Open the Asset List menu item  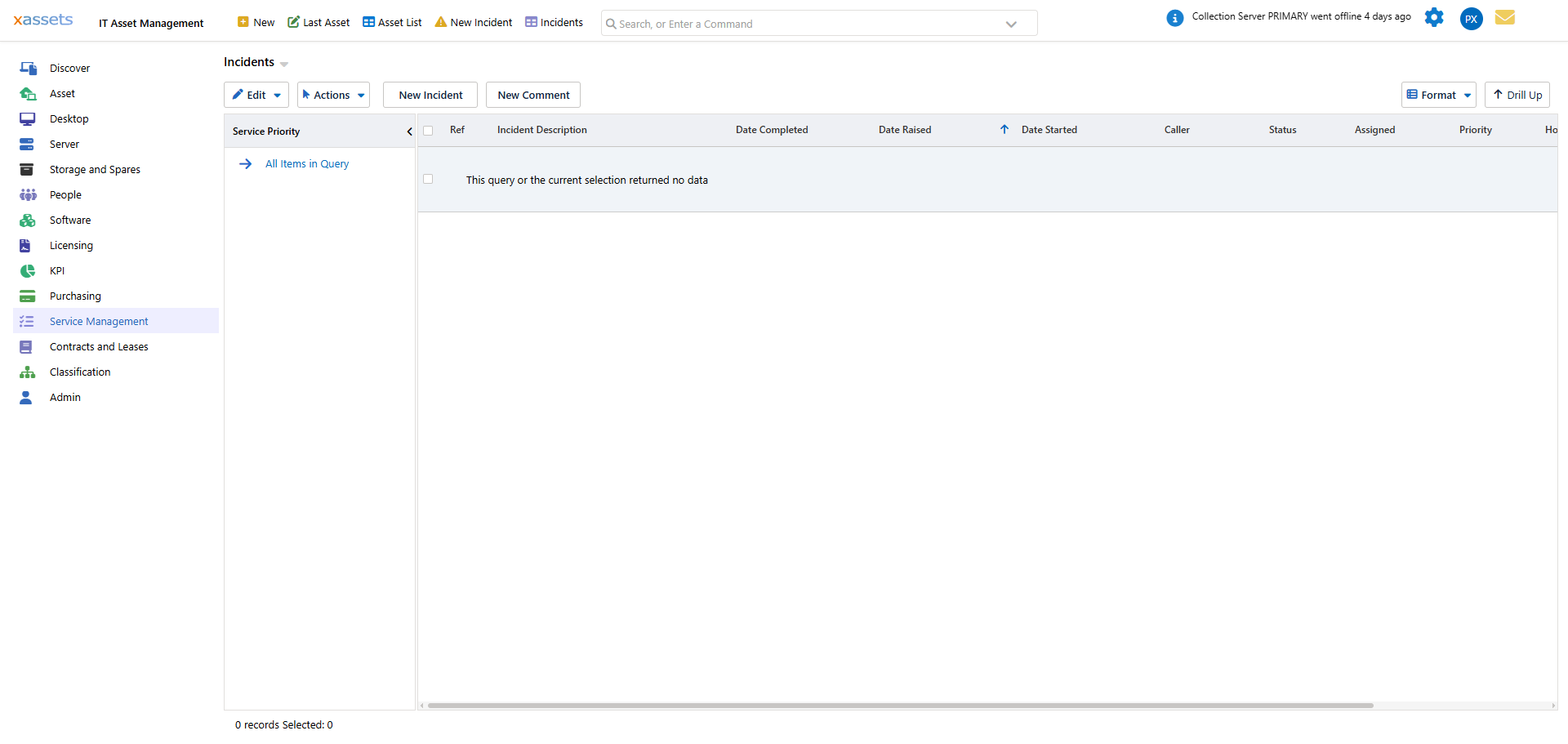392,22
